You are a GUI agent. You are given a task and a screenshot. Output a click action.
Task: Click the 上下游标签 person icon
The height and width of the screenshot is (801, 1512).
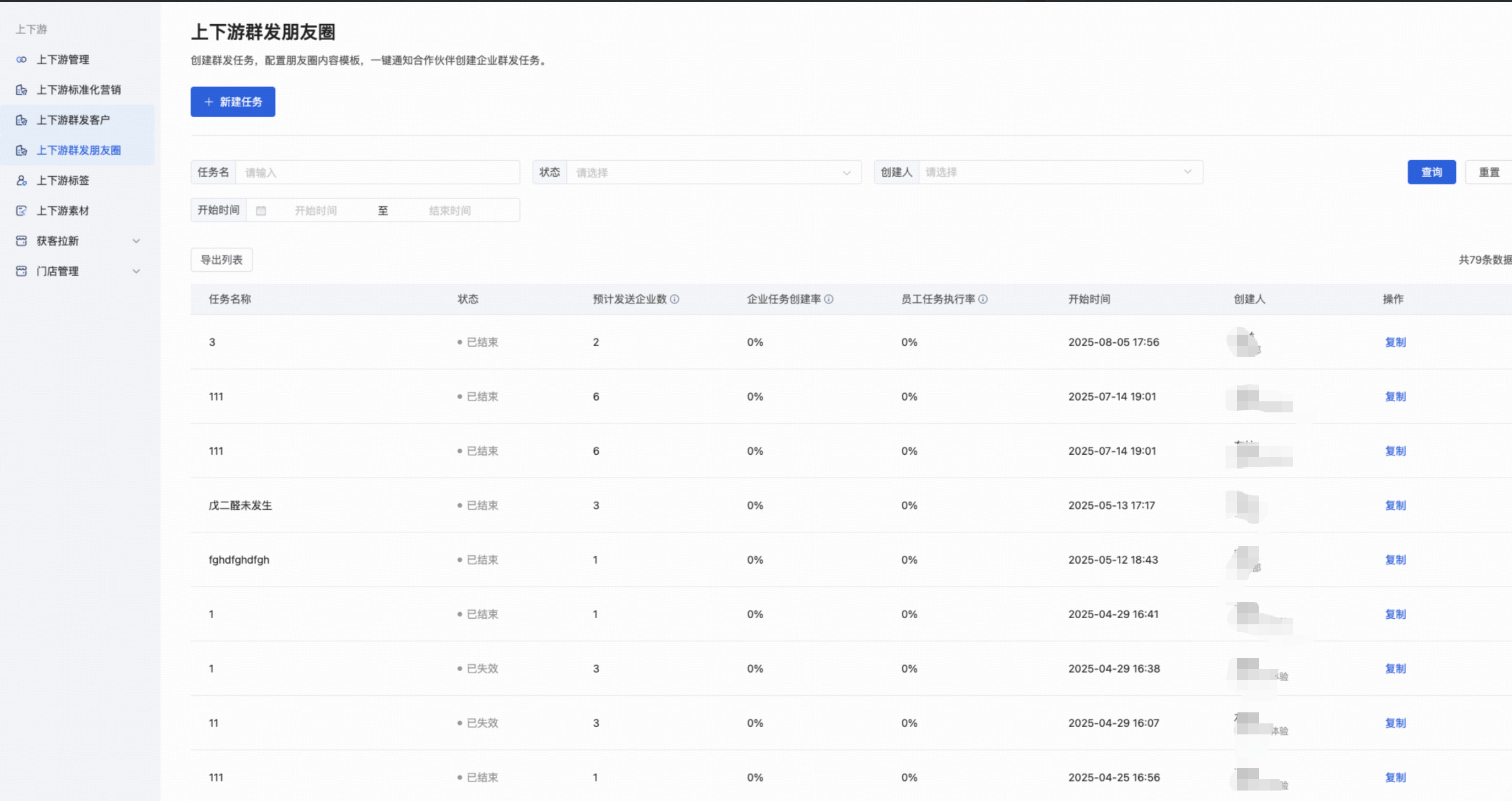pyautogui.click(x=21, y=180)
